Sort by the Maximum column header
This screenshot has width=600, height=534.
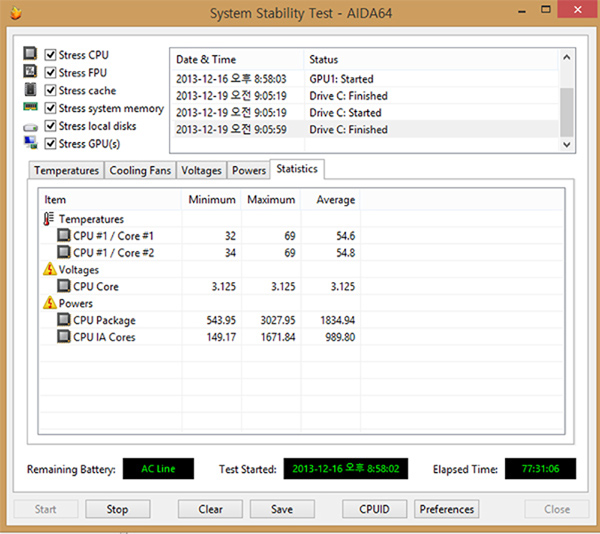(x=271, y=200)
